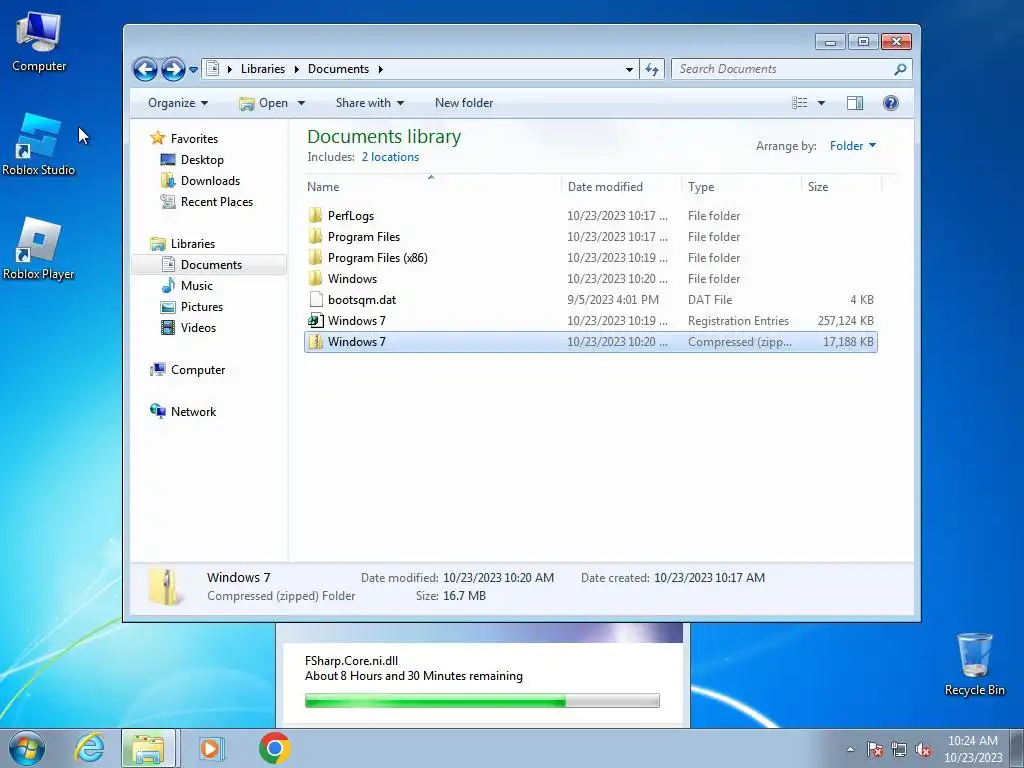The image size is (1024, 768).
Task: Open Windows Media Player from taskbar
Action: [211, 748]
